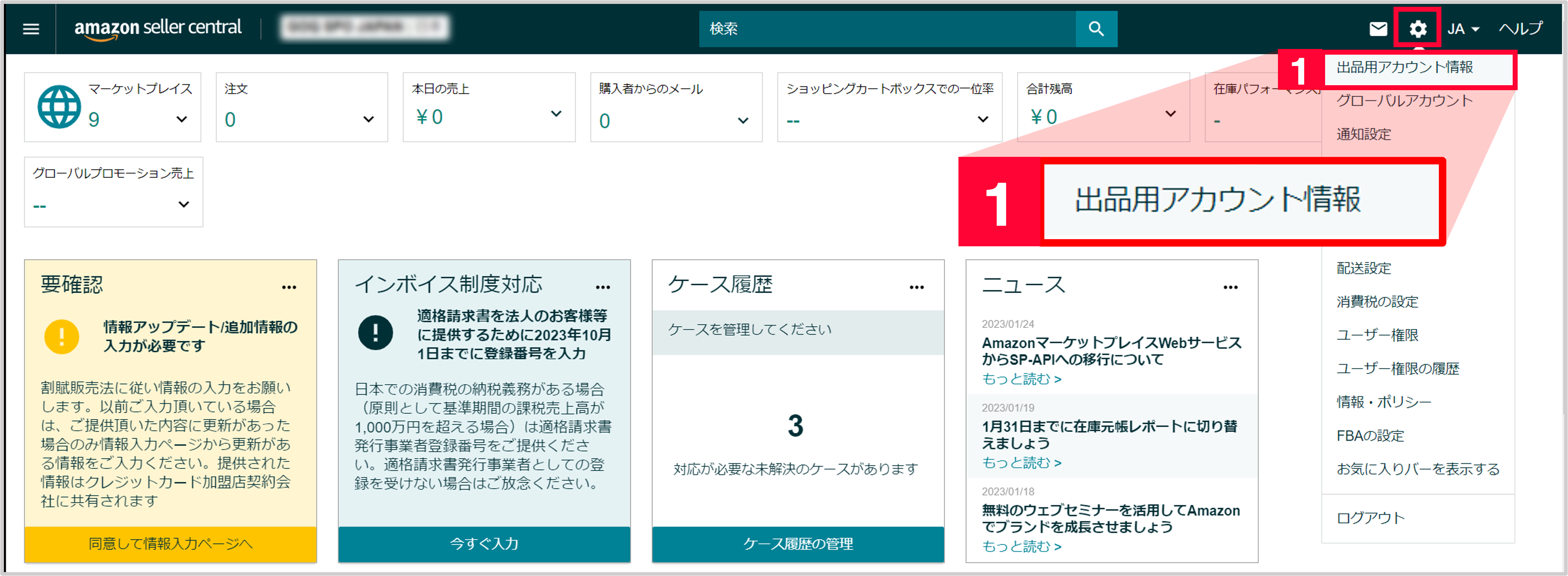The width and height of the screenshot is (1568, 576).
Task: Open the three-dot menu on 要確認 card
Action: (x=289, y=287)
